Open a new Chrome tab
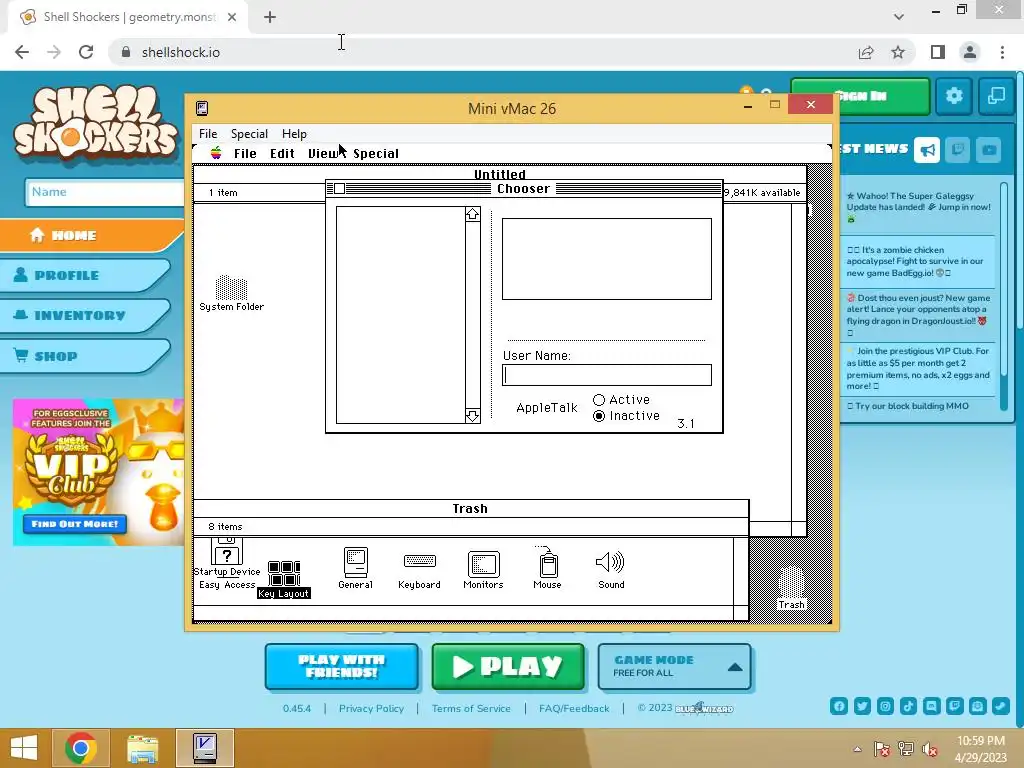Image resolution: width=1024 pixels, height=768 pixels. pos(270,17)
